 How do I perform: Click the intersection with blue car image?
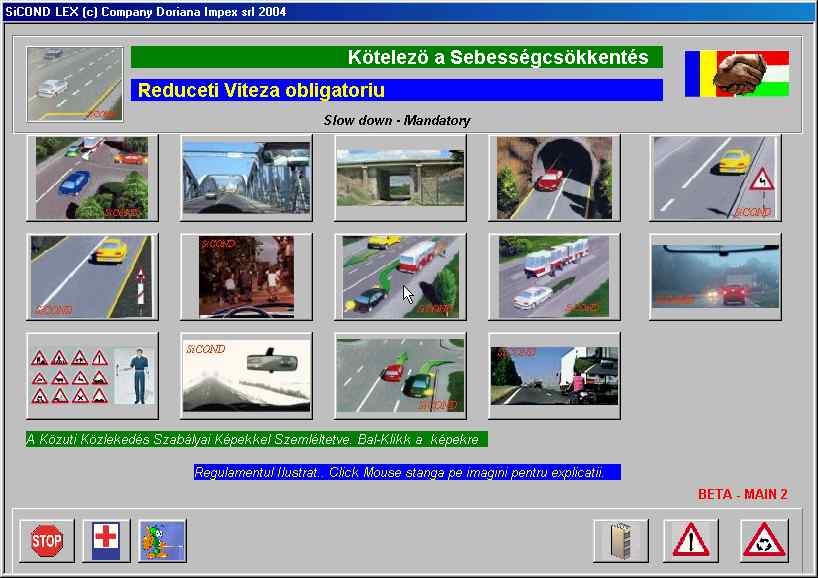point(92,177)
